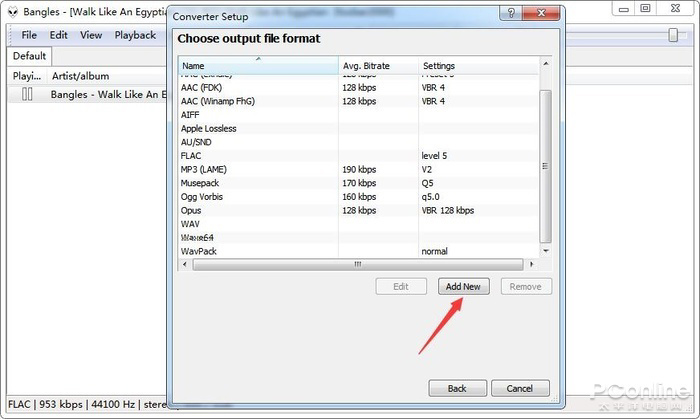Open the Playback menu
Screen dimensions: 700x419
pyautogui.click(x=135, y=35)
